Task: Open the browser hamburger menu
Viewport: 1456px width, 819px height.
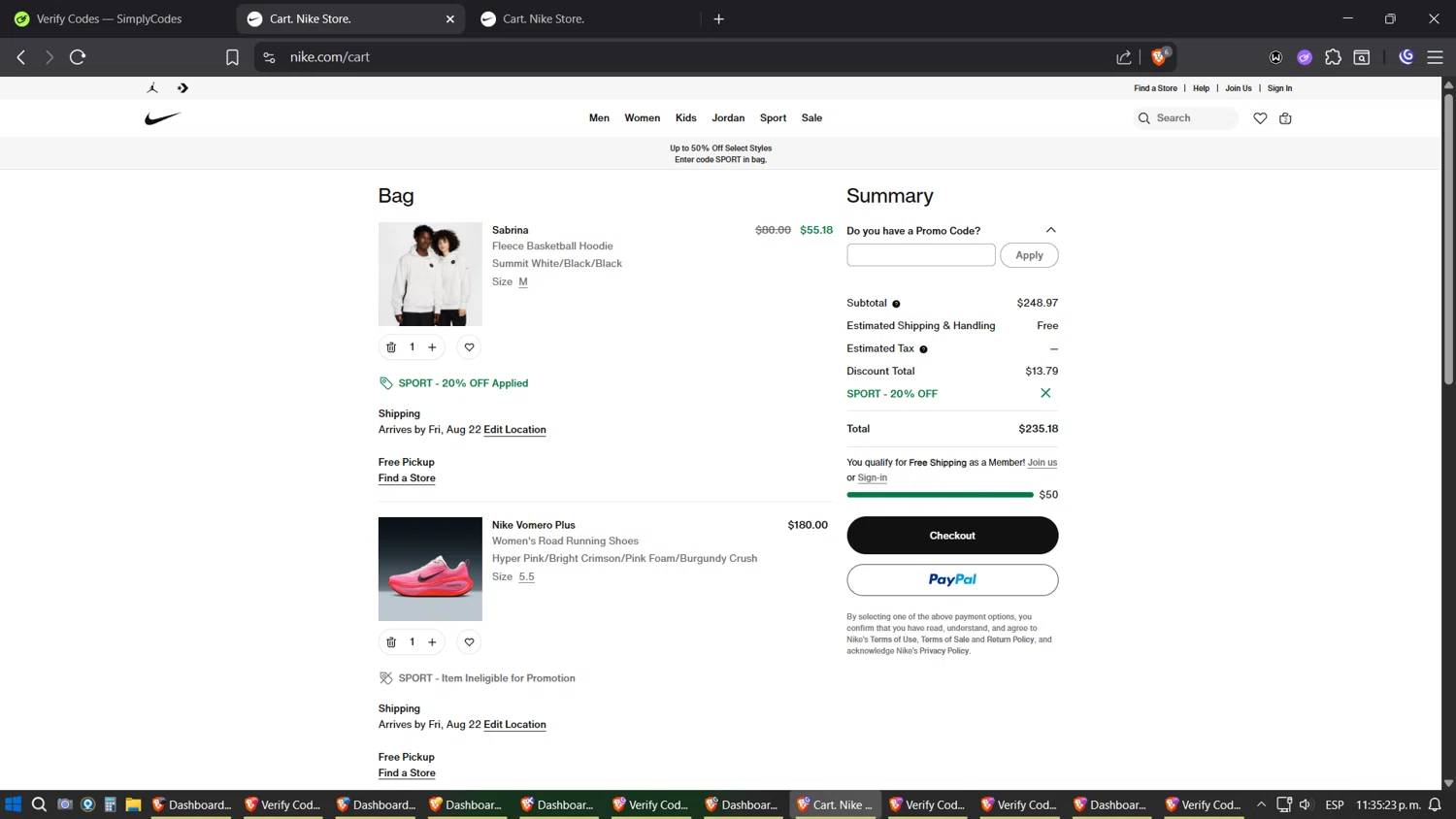Action: tap(1435, 57)
